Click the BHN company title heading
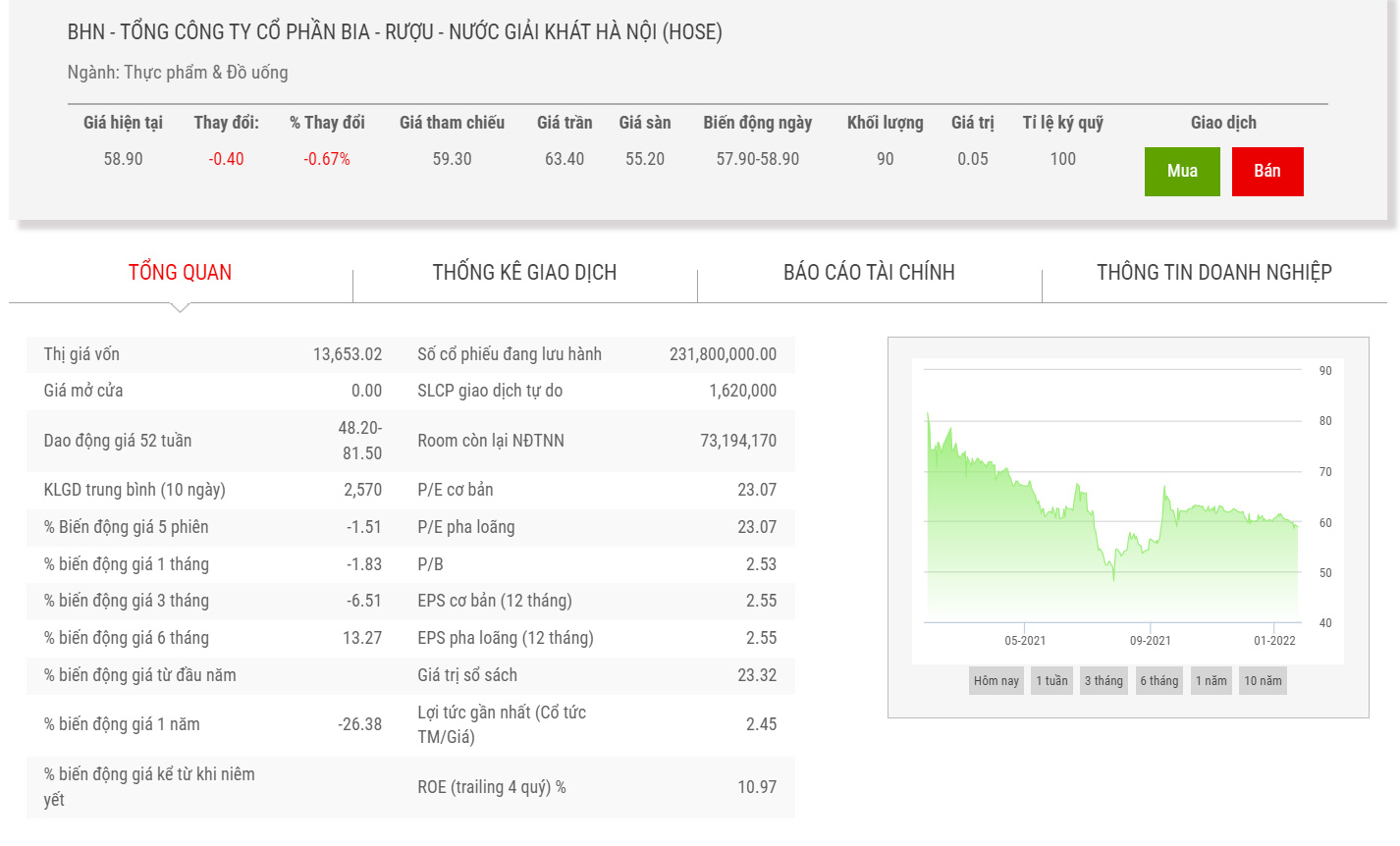The height and width of the screenshot is (846, 1400). tap(395, 32)
